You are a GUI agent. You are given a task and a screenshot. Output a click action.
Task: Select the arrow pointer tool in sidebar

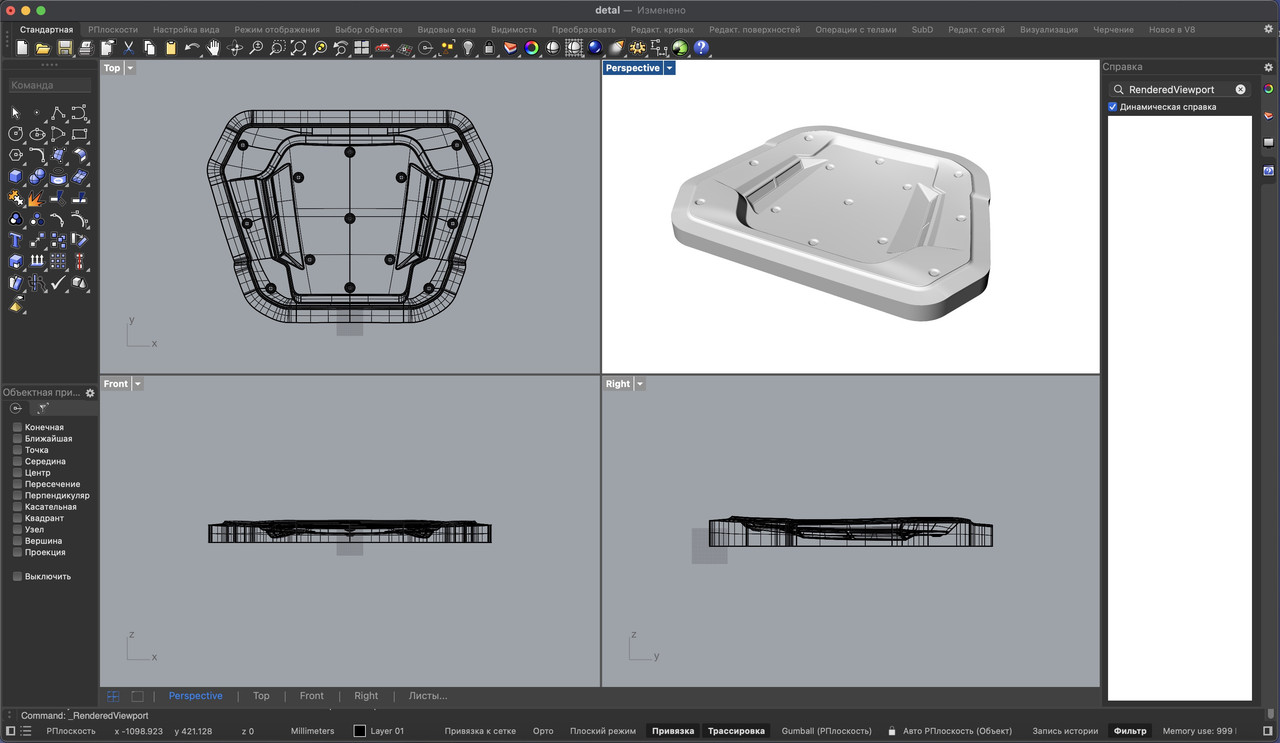(x=16, y=113)
